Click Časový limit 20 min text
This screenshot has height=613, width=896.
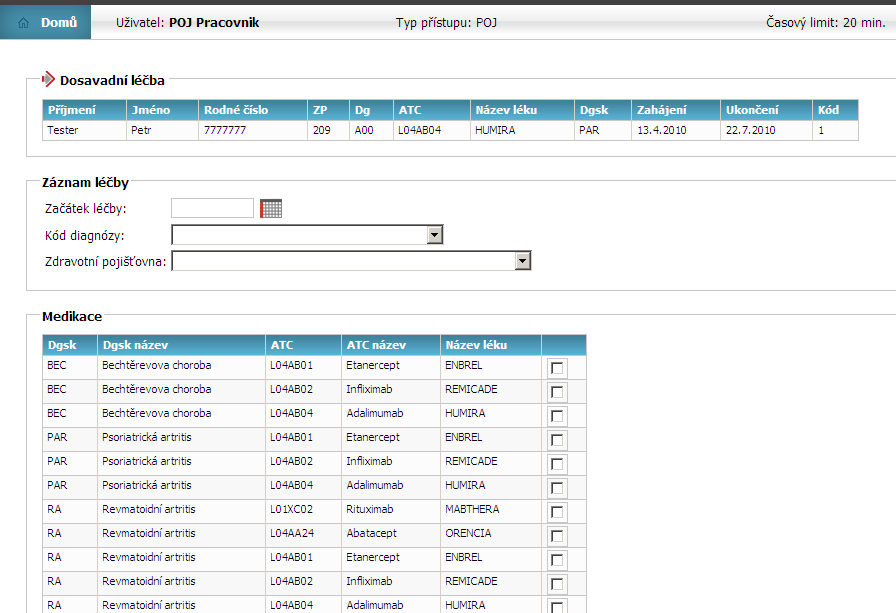click(x=826, y=23)
